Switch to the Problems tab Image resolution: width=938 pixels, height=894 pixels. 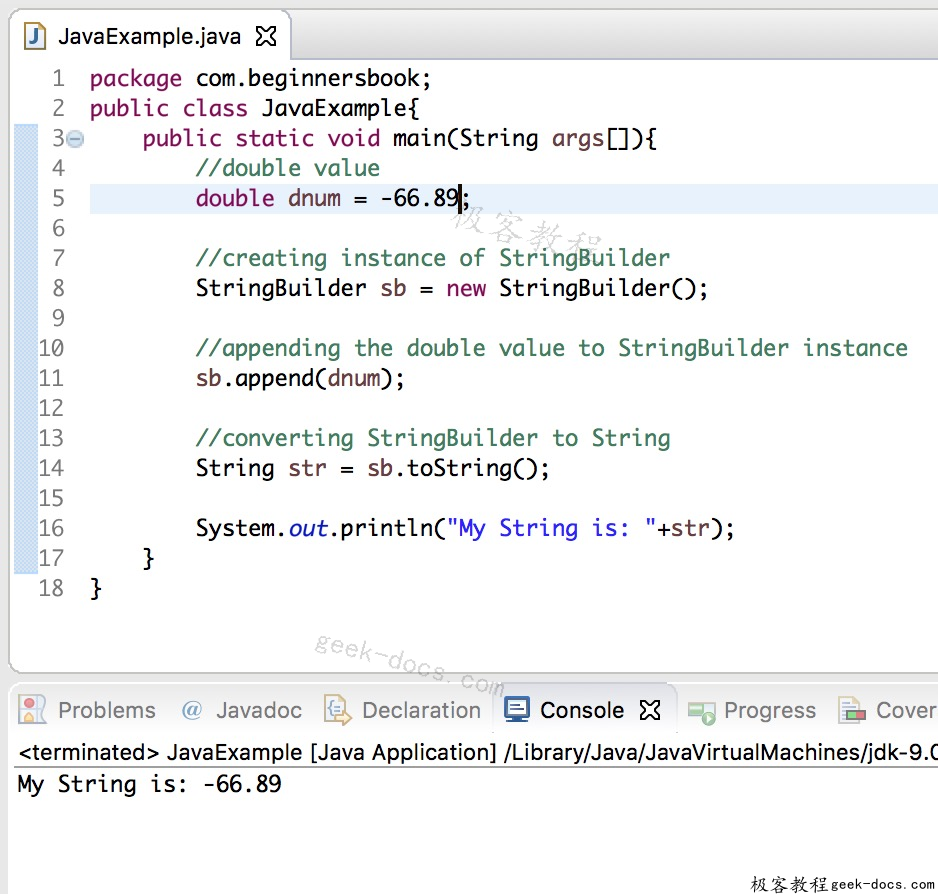pos(106,710)
